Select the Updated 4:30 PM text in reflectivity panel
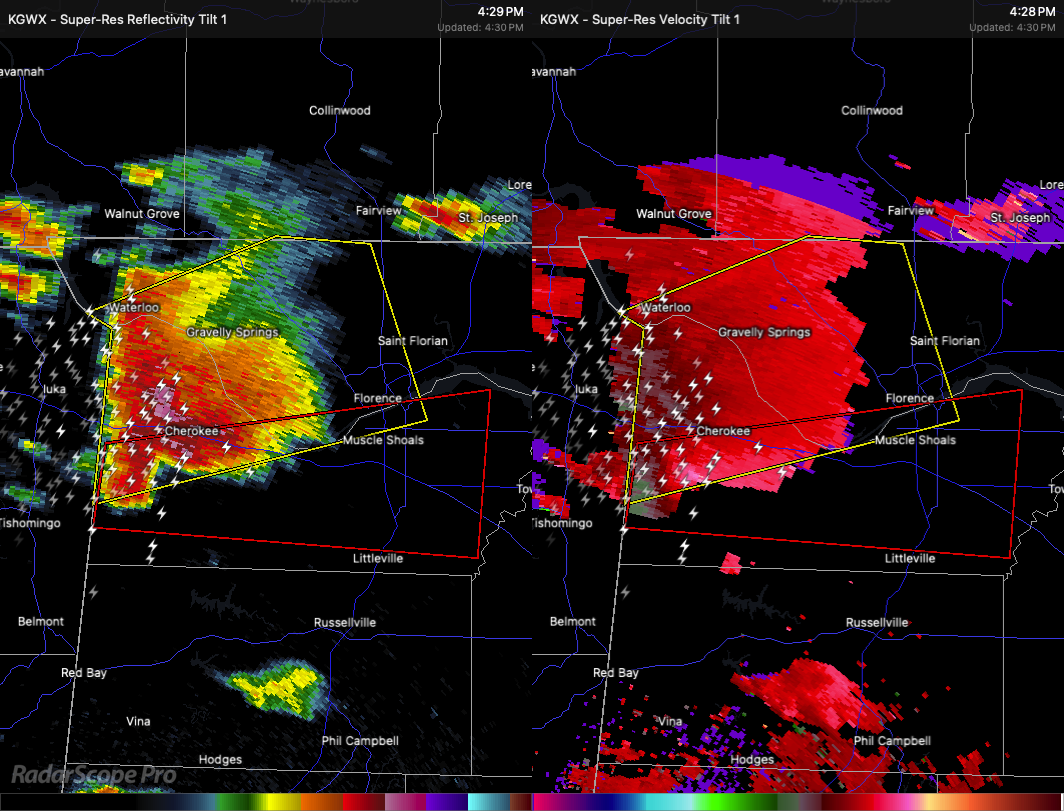 [x=480, y=28]
